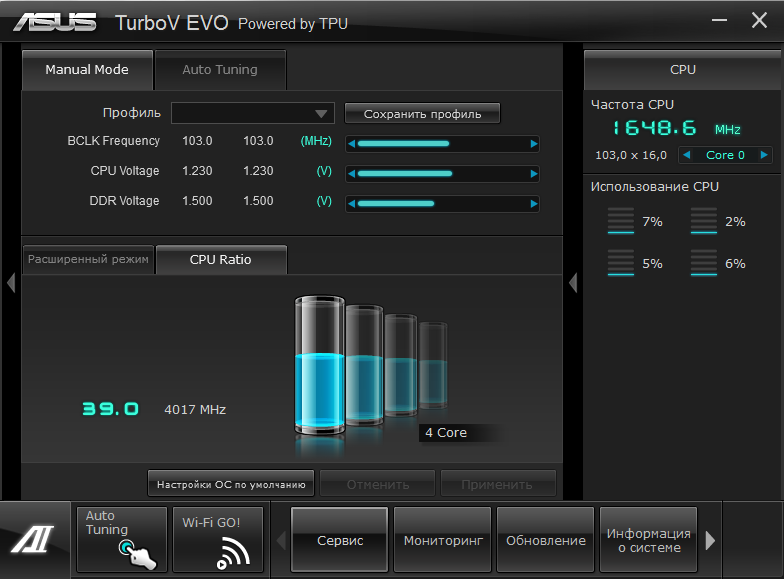The width and height of the screenshot is (784, 579).
Task: Increase CPU Voltage with right arrow
Action: pos(534,174)
